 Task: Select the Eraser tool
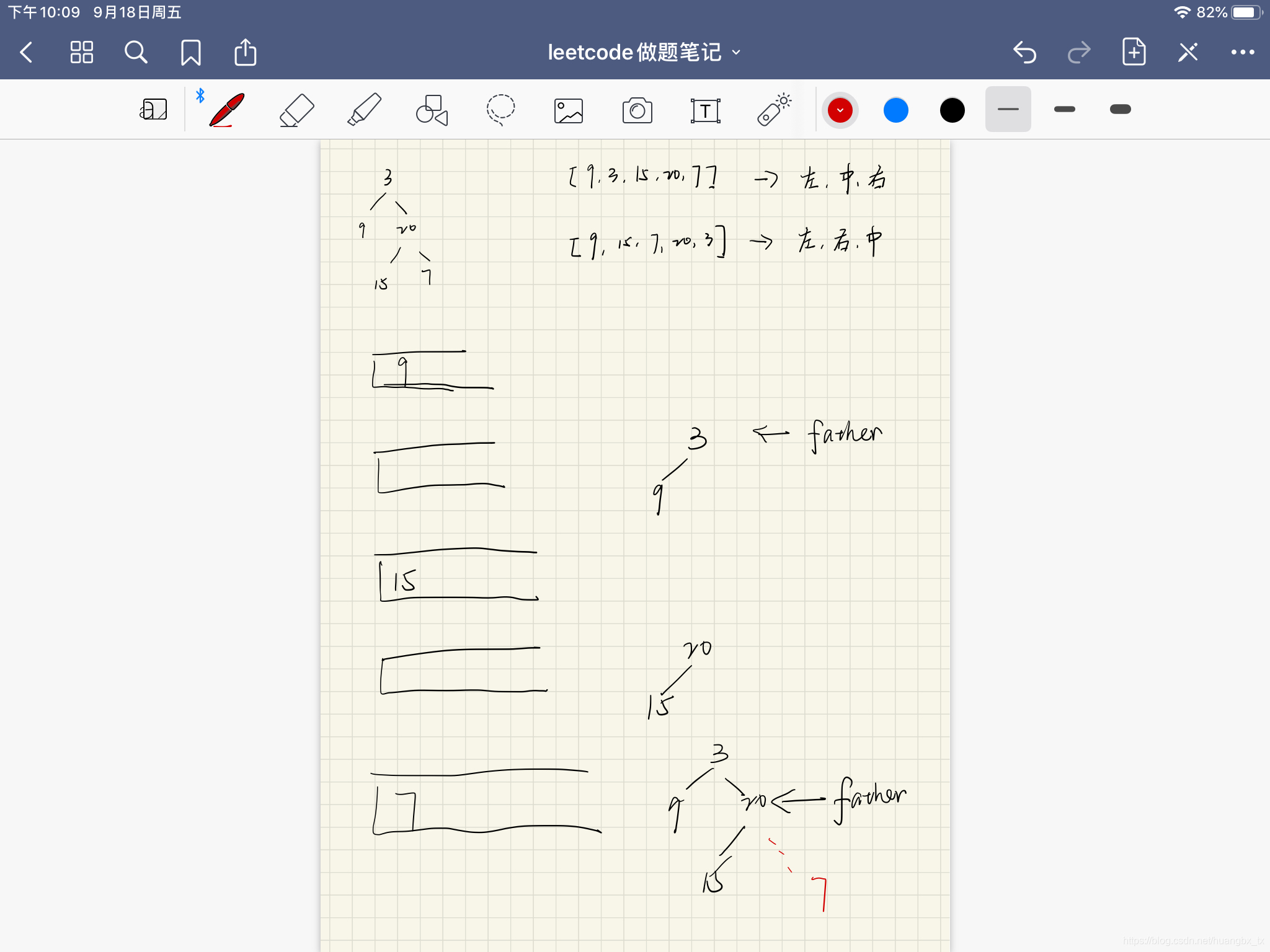pos(296,110)
